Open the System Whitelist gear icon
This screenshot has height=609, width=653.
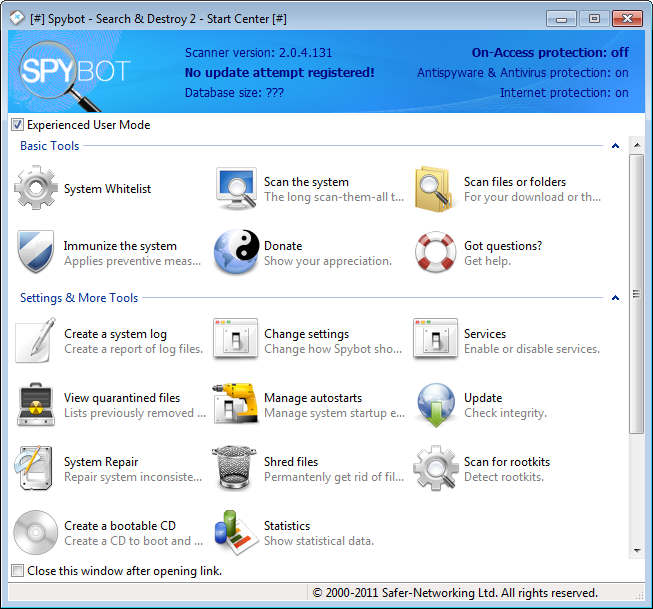pos(36,188)
